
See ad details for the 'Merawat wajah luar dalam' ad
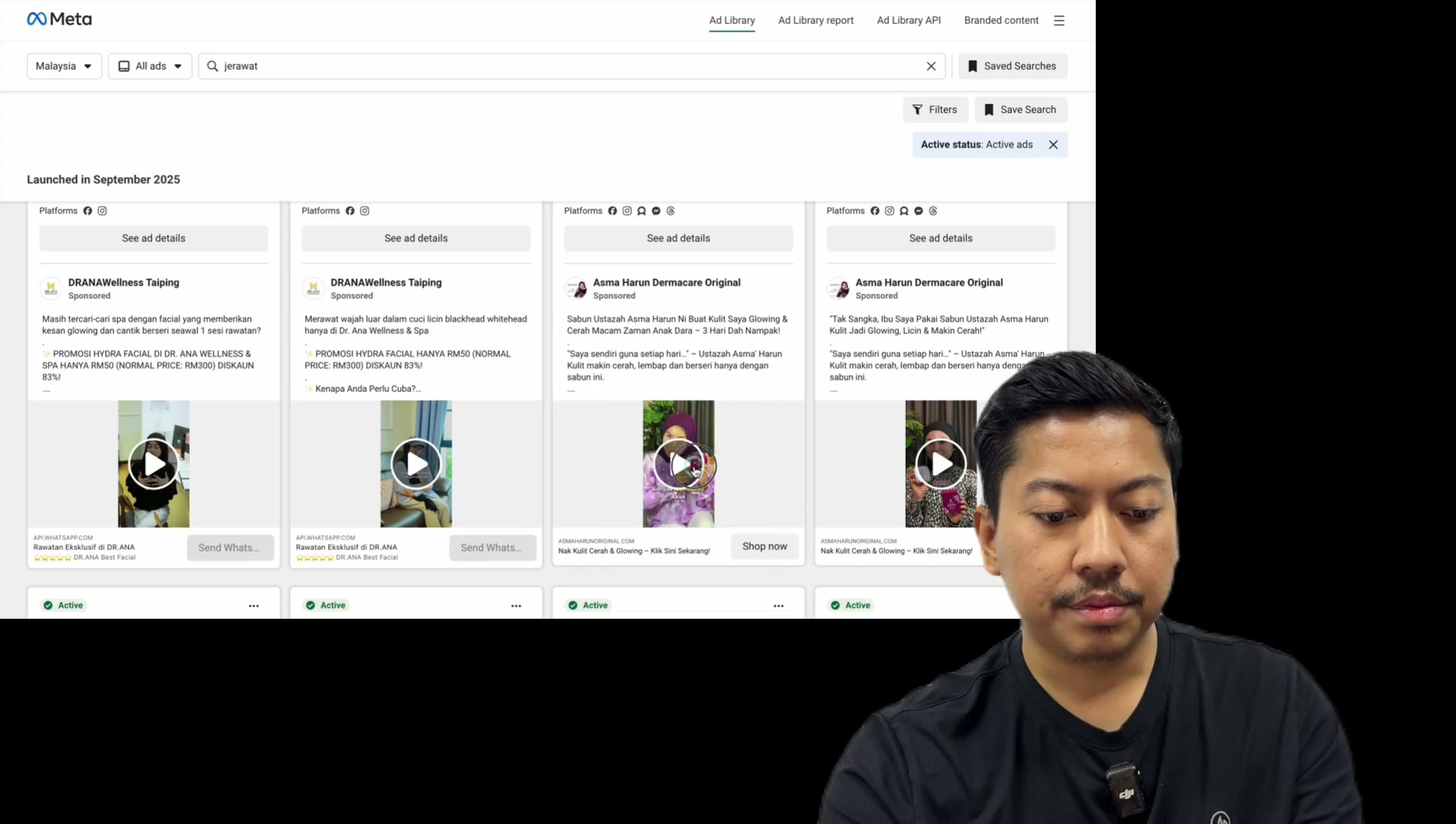(416, 238)
